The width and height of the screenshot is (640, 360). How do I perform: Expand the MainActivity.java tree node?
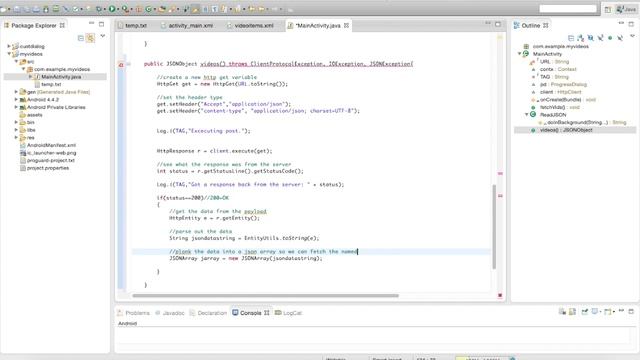[x=30, y=77]
